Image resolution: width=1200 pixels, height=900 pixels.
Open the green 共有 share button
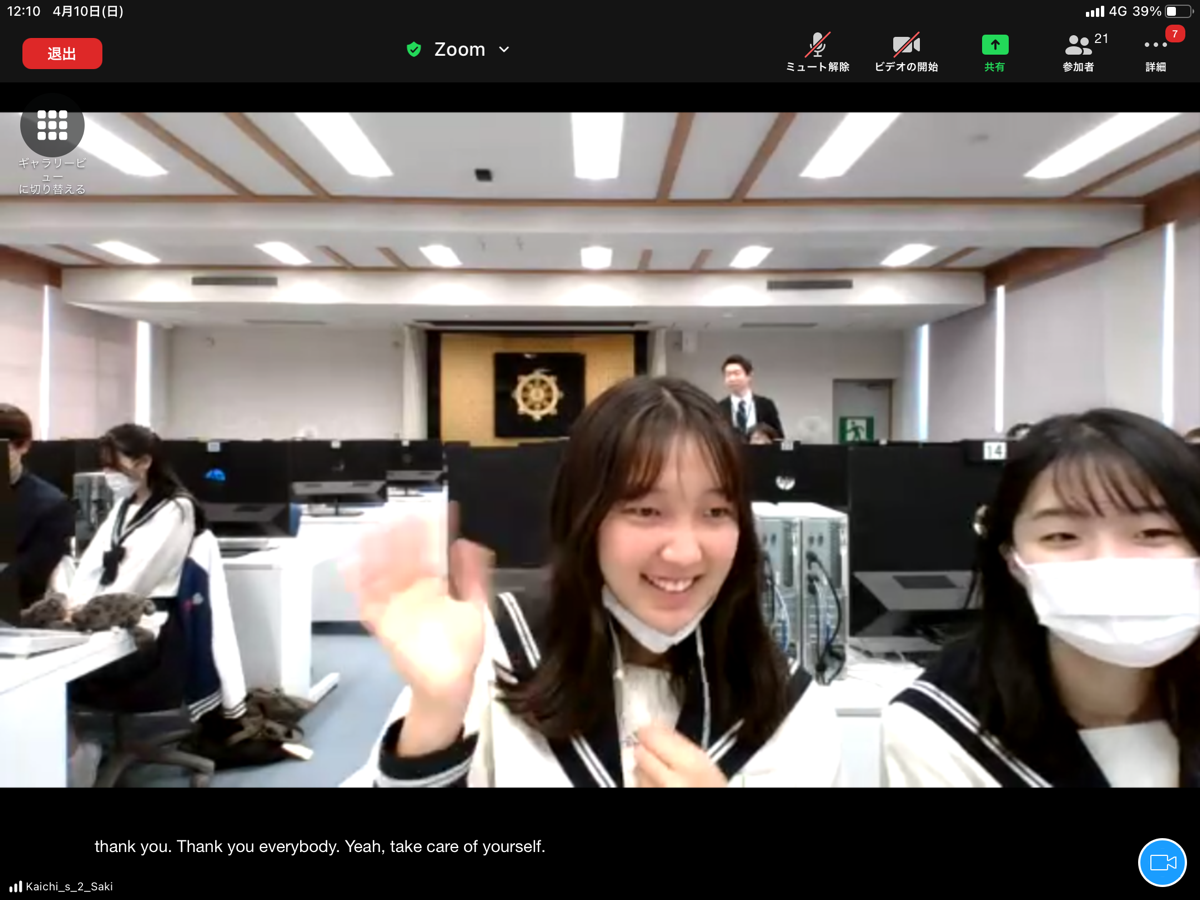994,53
